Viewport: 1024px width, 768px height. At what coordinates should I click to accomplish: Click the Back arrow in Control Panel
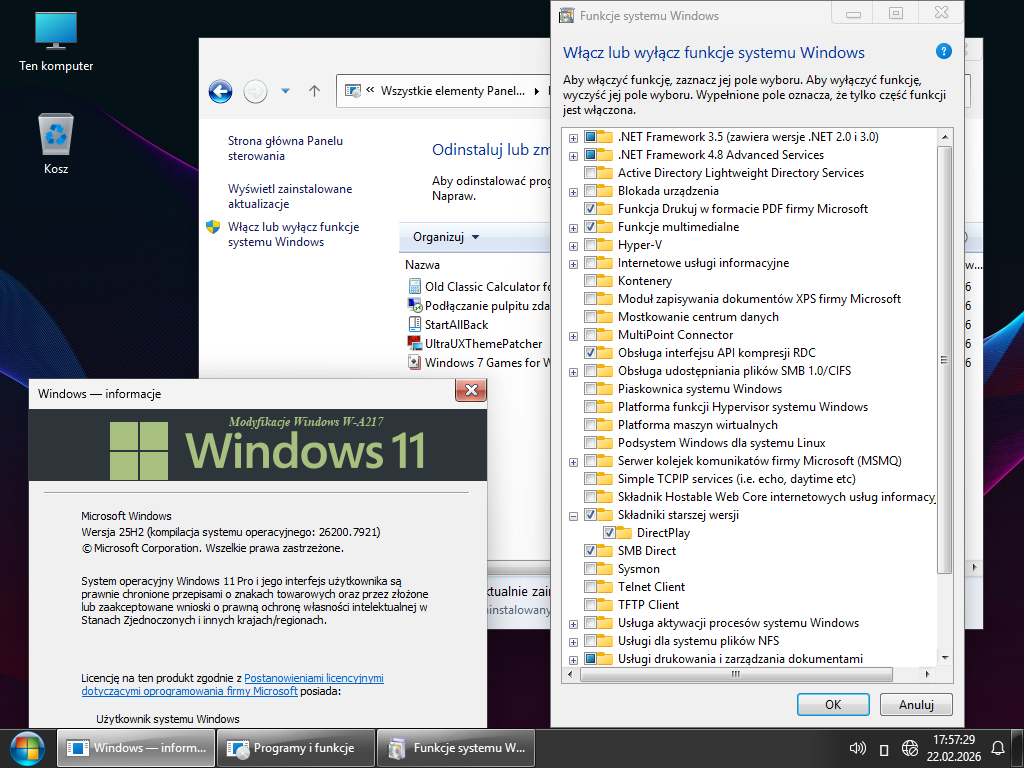[220, 91]
